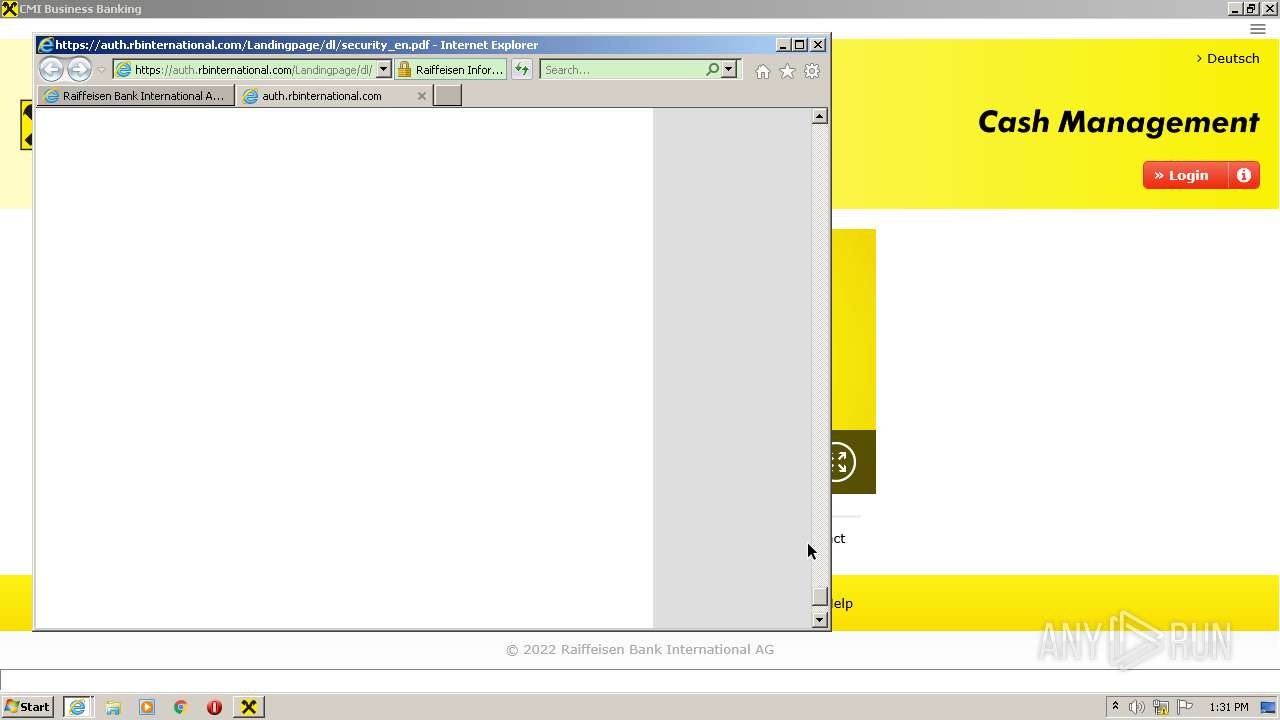
Task: Close the auth.rbinternational.com tab
Action: 421,96
